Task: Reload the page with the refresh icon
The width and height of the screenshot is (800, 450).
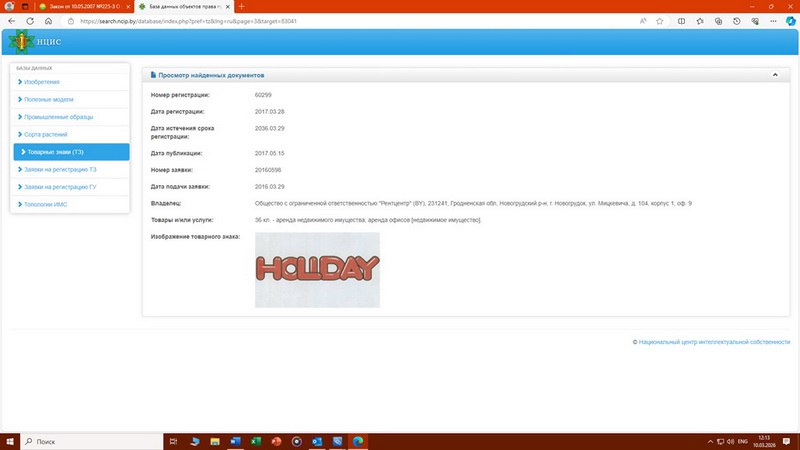Action: coord(31,20)
